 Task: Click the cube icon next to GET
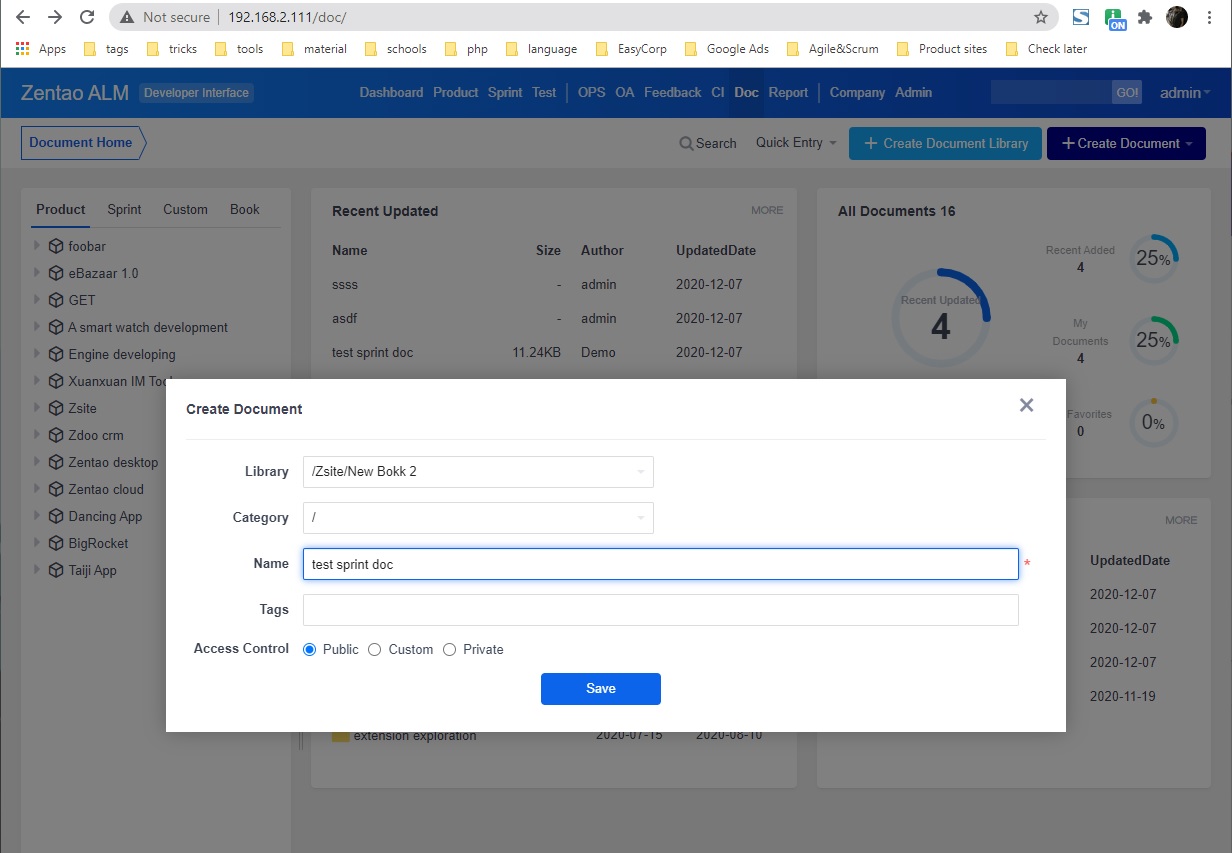click(x=56, y=300)
